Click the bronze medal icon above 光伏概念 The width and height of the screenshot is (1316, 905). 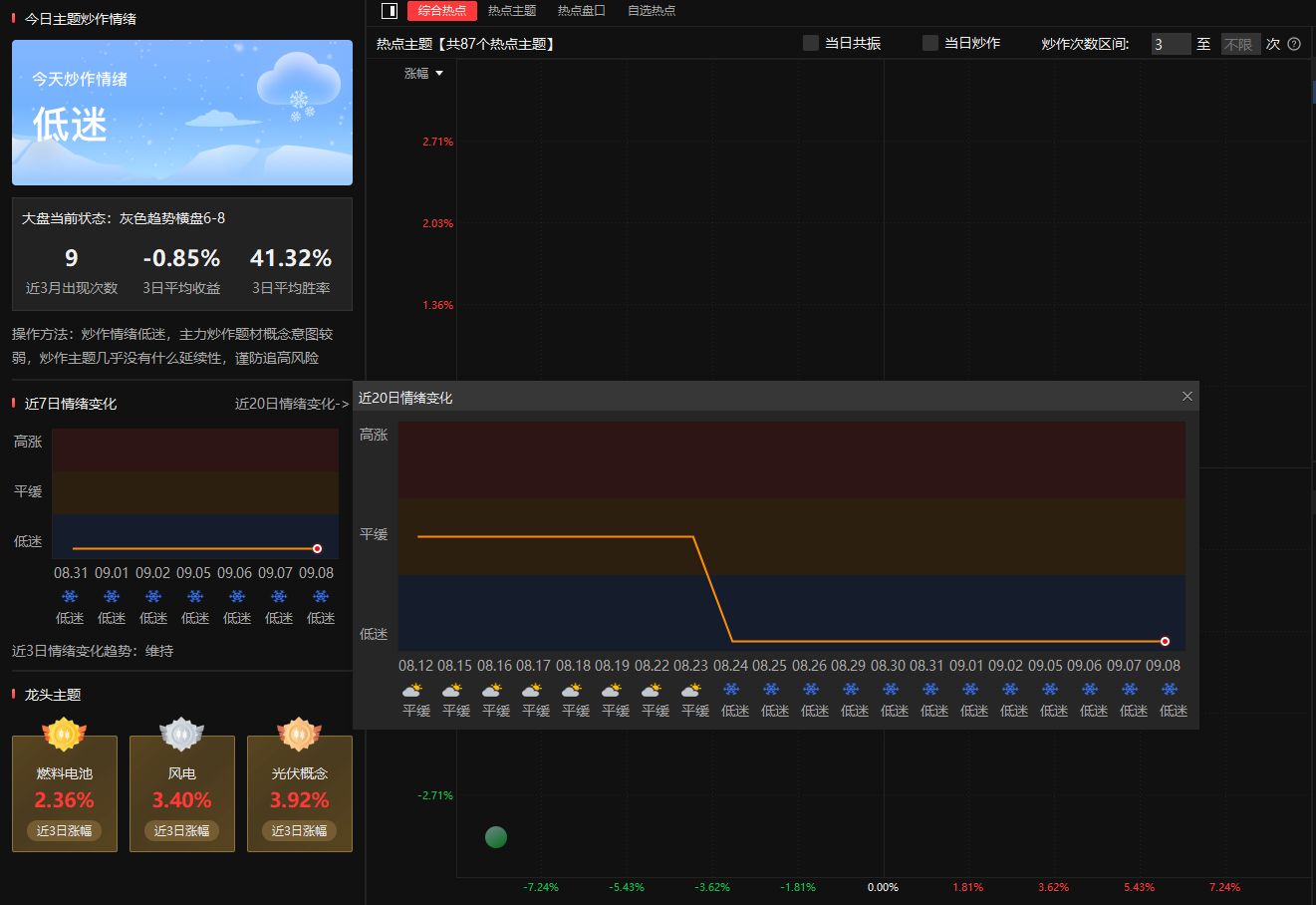(x=300, y=735)
